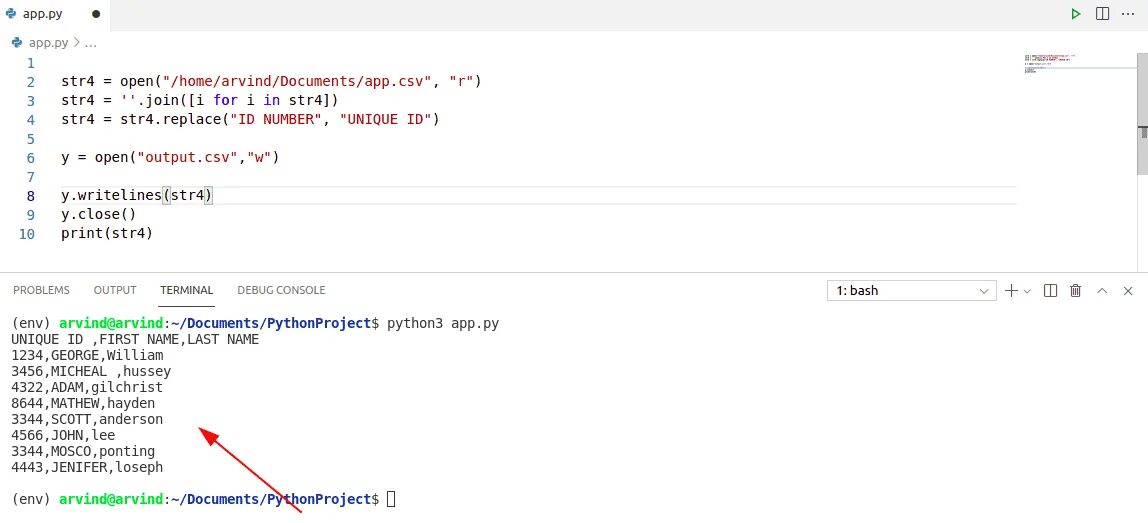Select the app.py editor tab

coord(44,15)
